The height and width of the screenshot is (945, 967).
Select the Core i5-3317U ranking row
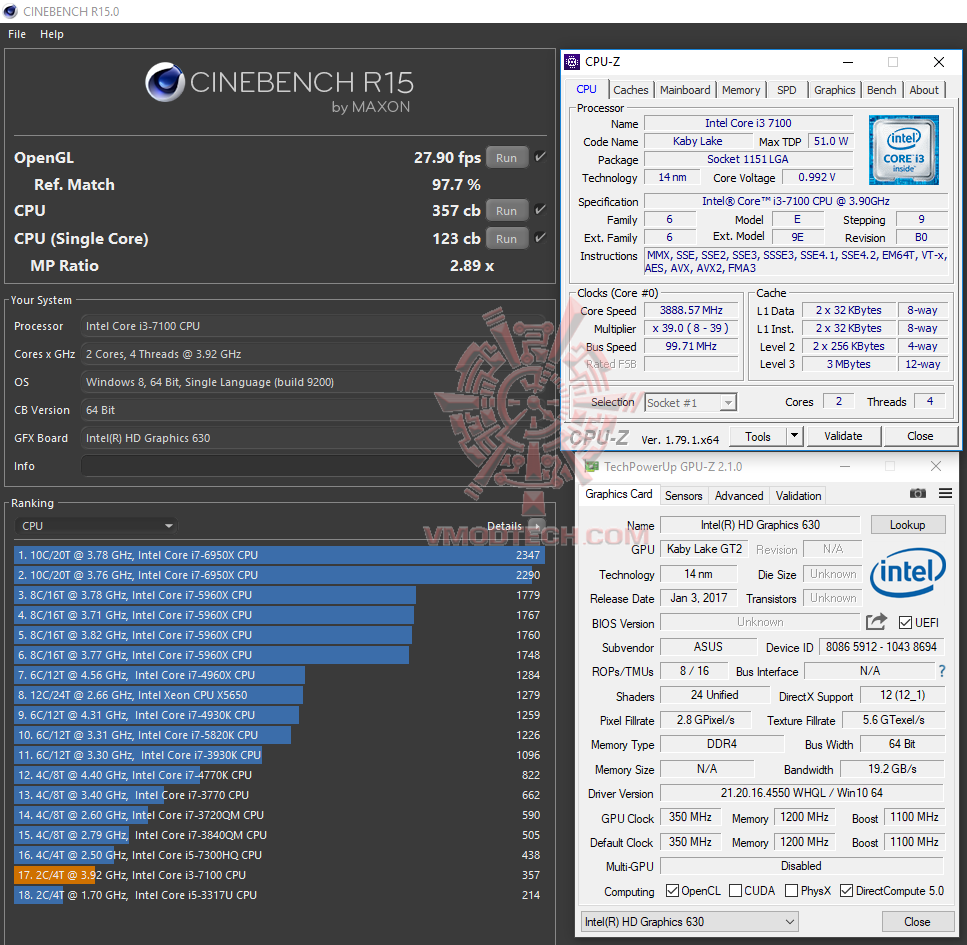click(279, 895)
